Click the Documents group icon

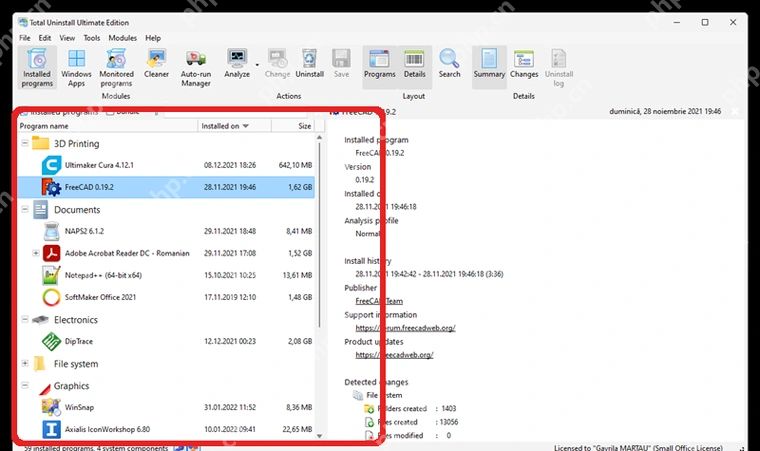(x=40, y=209)
